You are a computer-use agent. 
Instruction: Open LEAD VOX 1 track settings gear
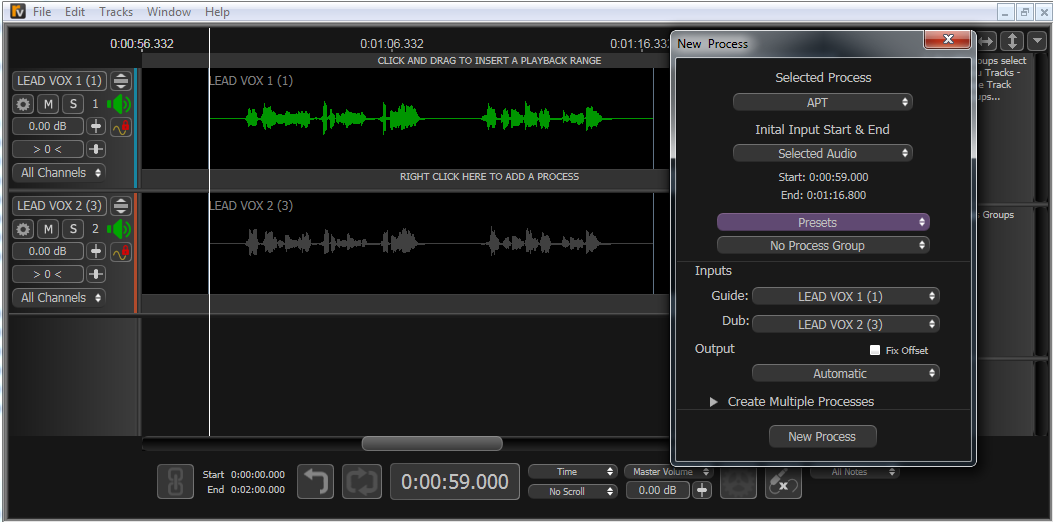23,104
